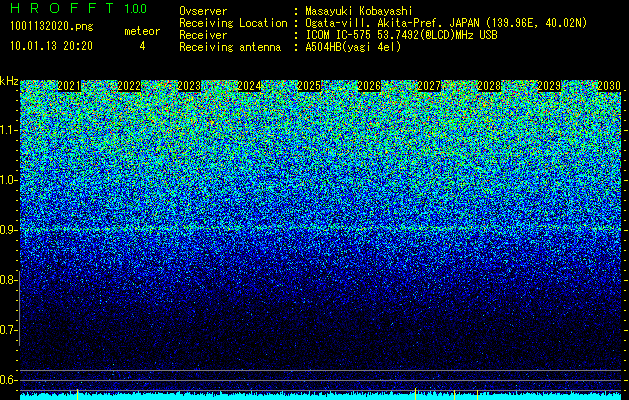Image resolution: width=629 pixels, height=400 pixels.
Task: Click the 2027 time label
Action: point(429,86)
